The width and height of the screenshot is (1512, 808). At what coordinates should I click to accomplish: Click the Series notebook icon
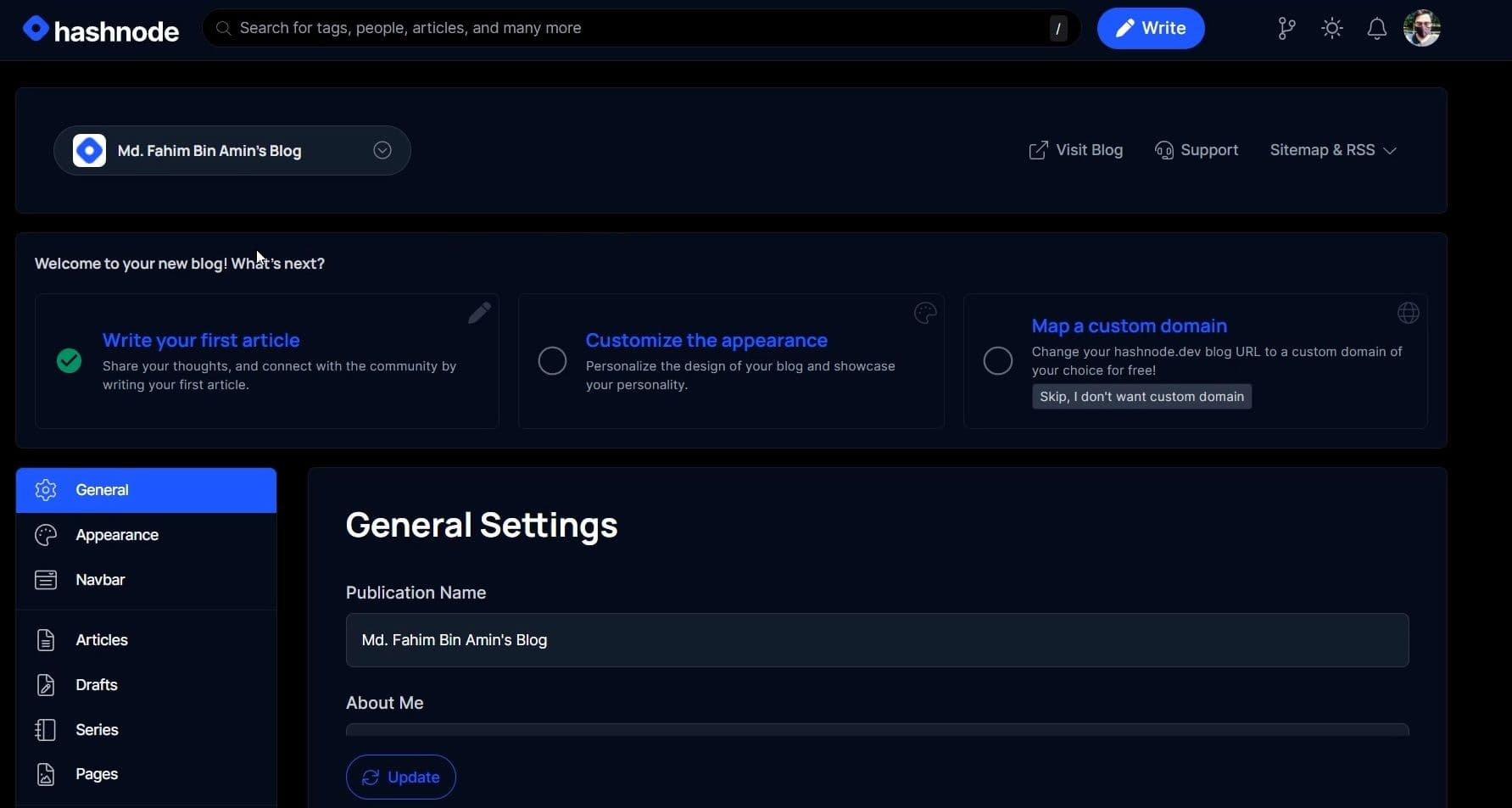point(46,730)
